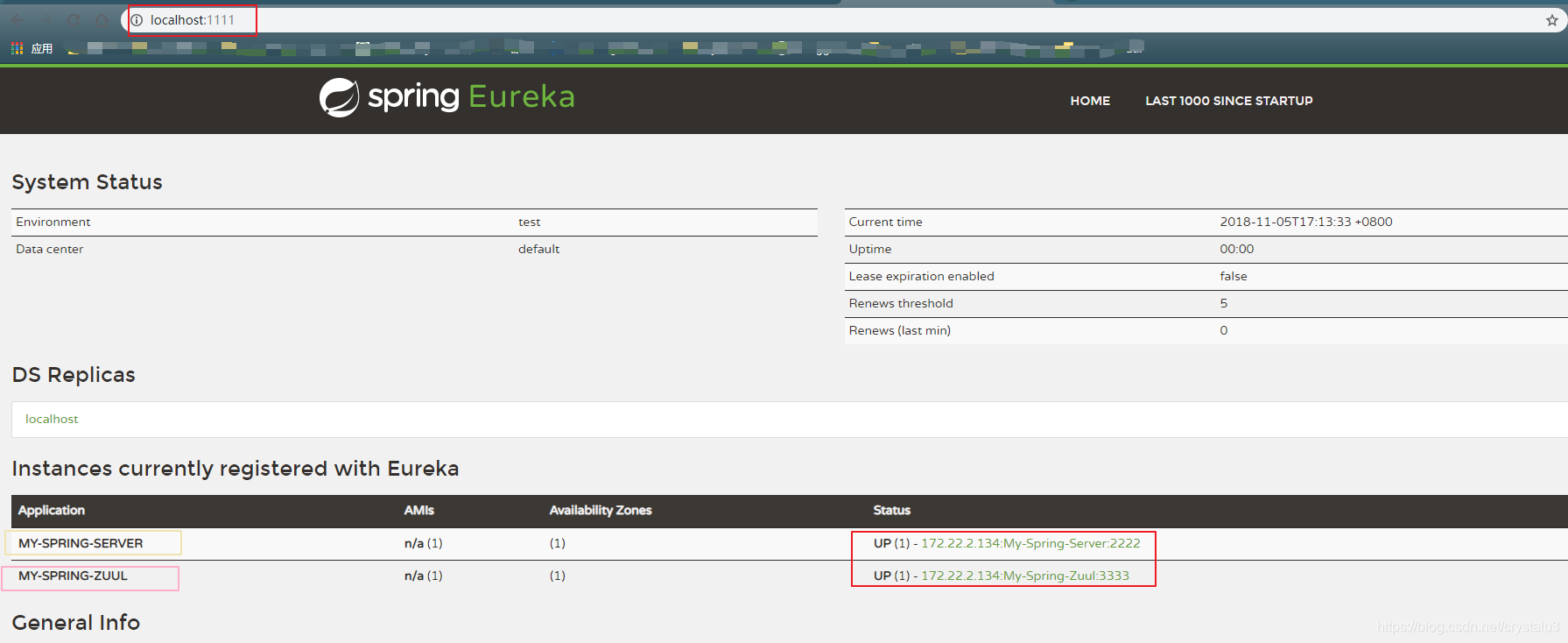This screenshot has height=643, width=1568.
Task: Reload the page with refresh icon
Action: (74, 20)
